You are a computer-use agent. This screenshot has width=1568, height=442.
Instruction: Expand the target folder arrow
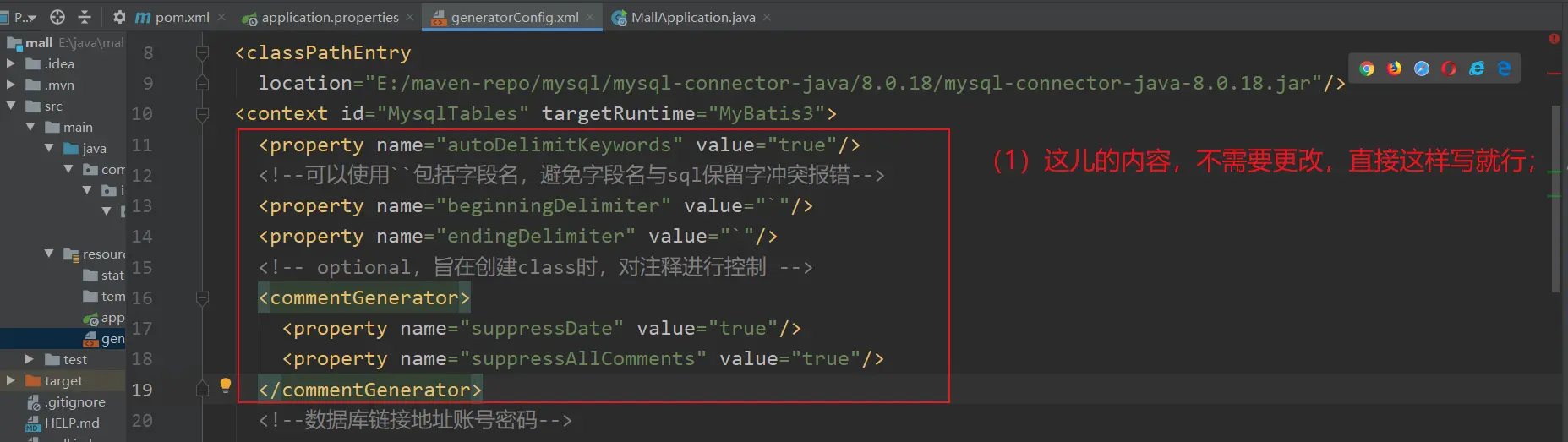coord(11,380)
